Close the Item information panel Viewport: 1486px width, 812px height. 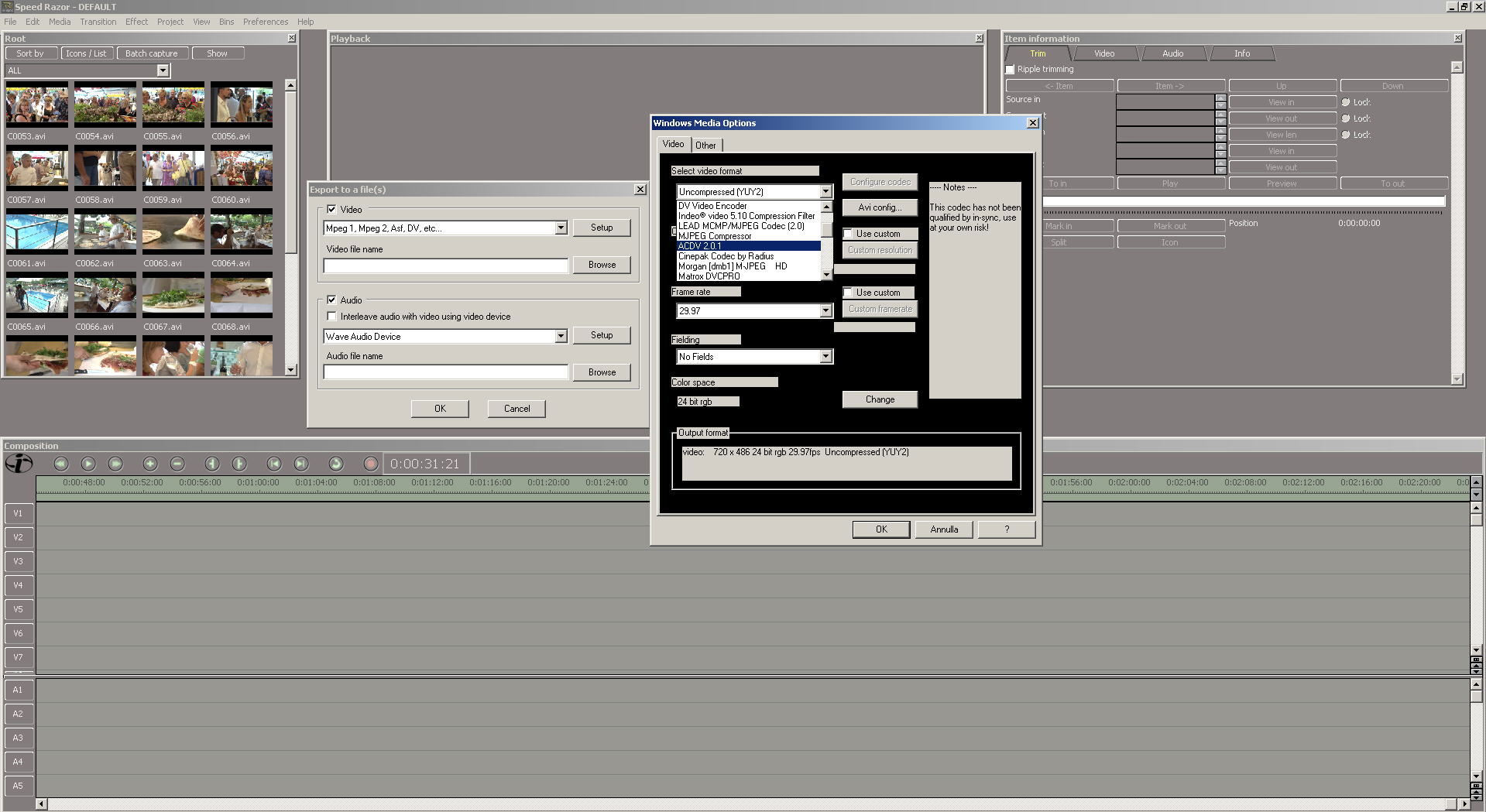(1458, 38)
